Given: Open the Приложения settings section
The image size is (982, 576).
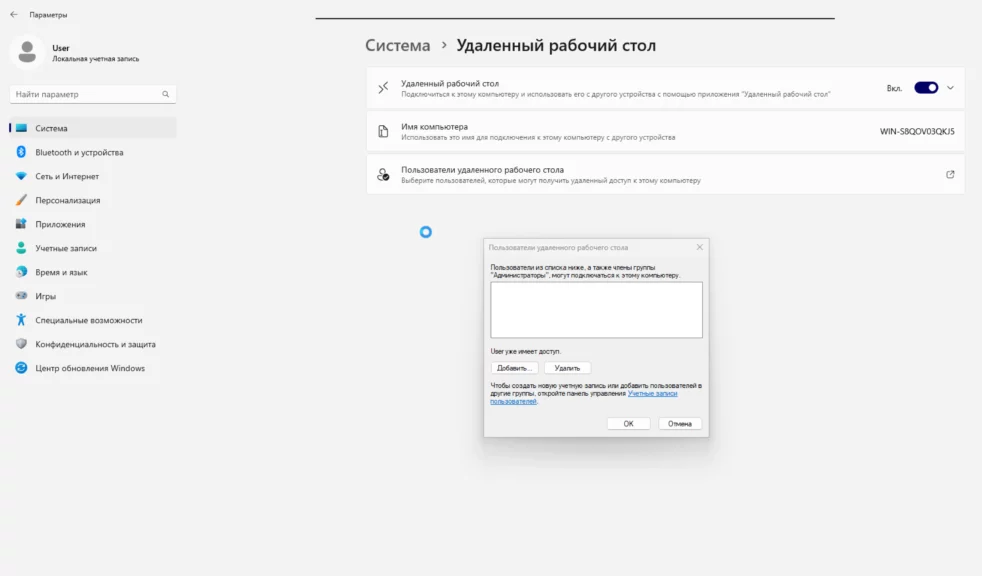Looking at the screenshot, I should click(60, 224).
